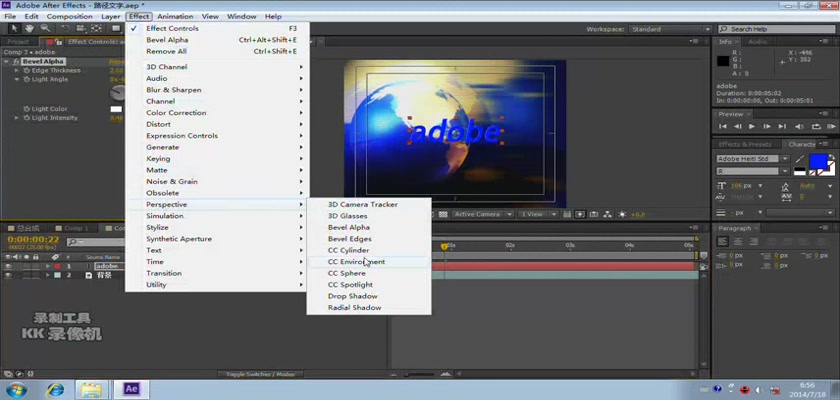
Task: Click Search Help input field
Action: pos(776,29)
